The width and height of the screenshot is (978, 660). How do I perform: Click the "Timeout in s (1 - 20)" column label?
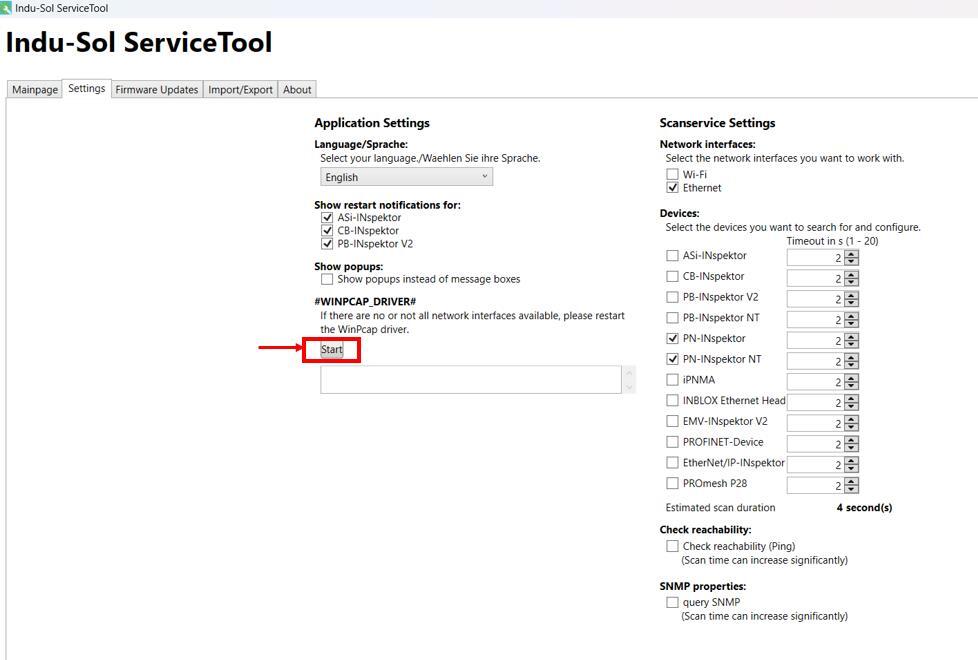pyautogui.click(x=832, y=241)
